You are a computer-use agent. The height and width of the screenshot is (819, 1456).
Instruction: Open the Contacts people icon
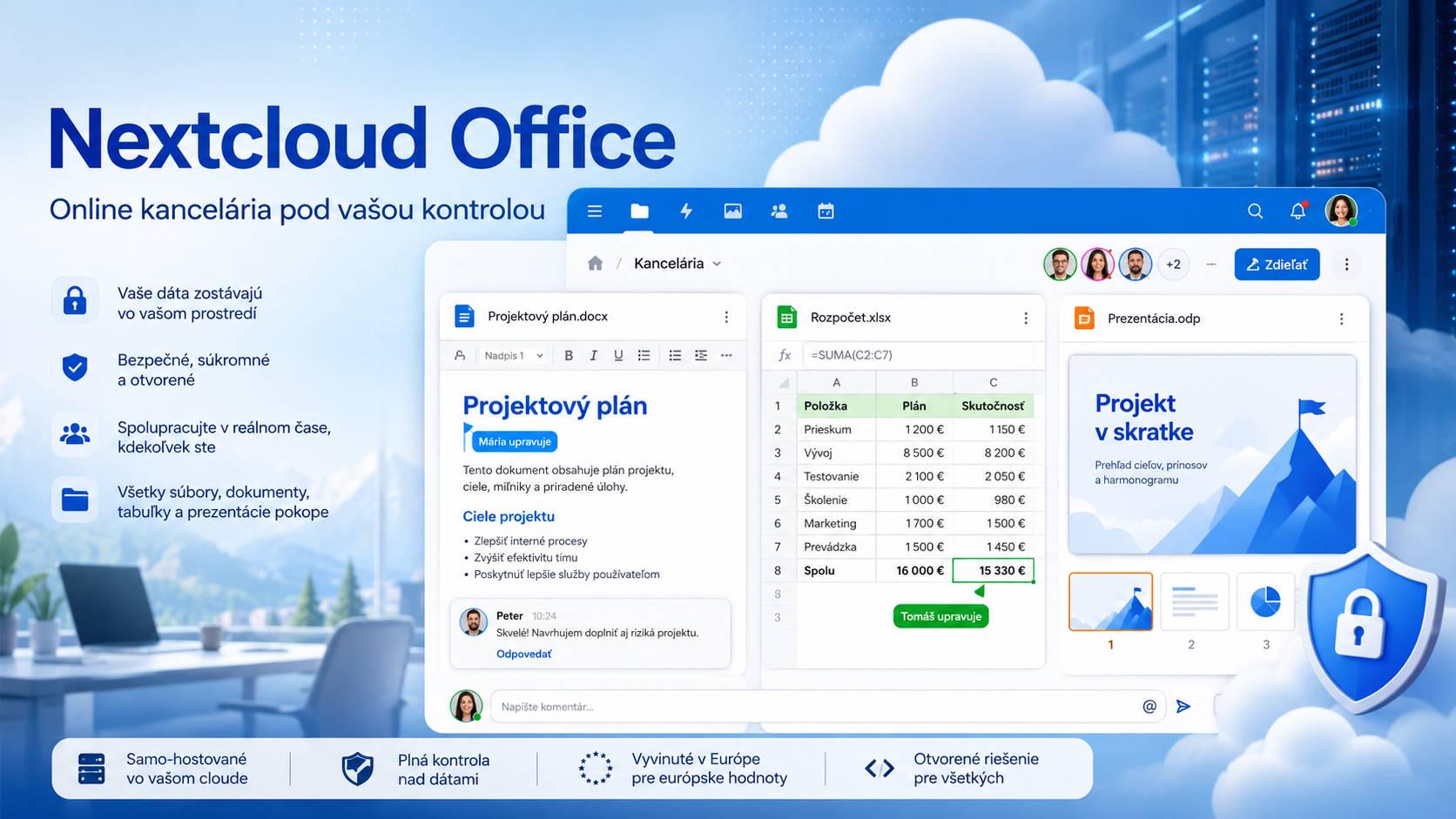click(x=779, y=211)
